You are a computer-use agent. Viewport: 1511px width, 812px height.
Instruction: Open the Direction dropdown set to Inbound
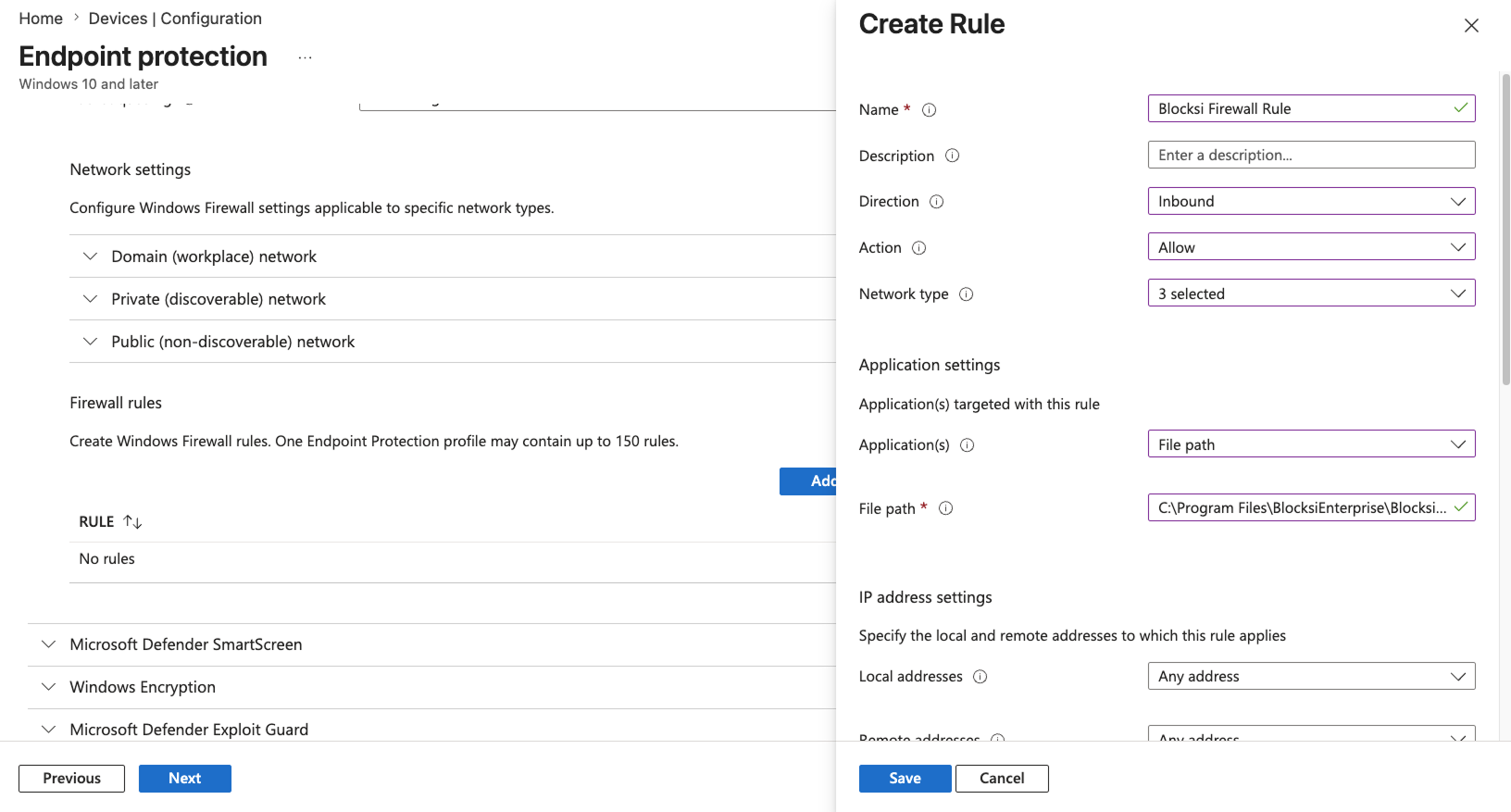[1311, 201]
